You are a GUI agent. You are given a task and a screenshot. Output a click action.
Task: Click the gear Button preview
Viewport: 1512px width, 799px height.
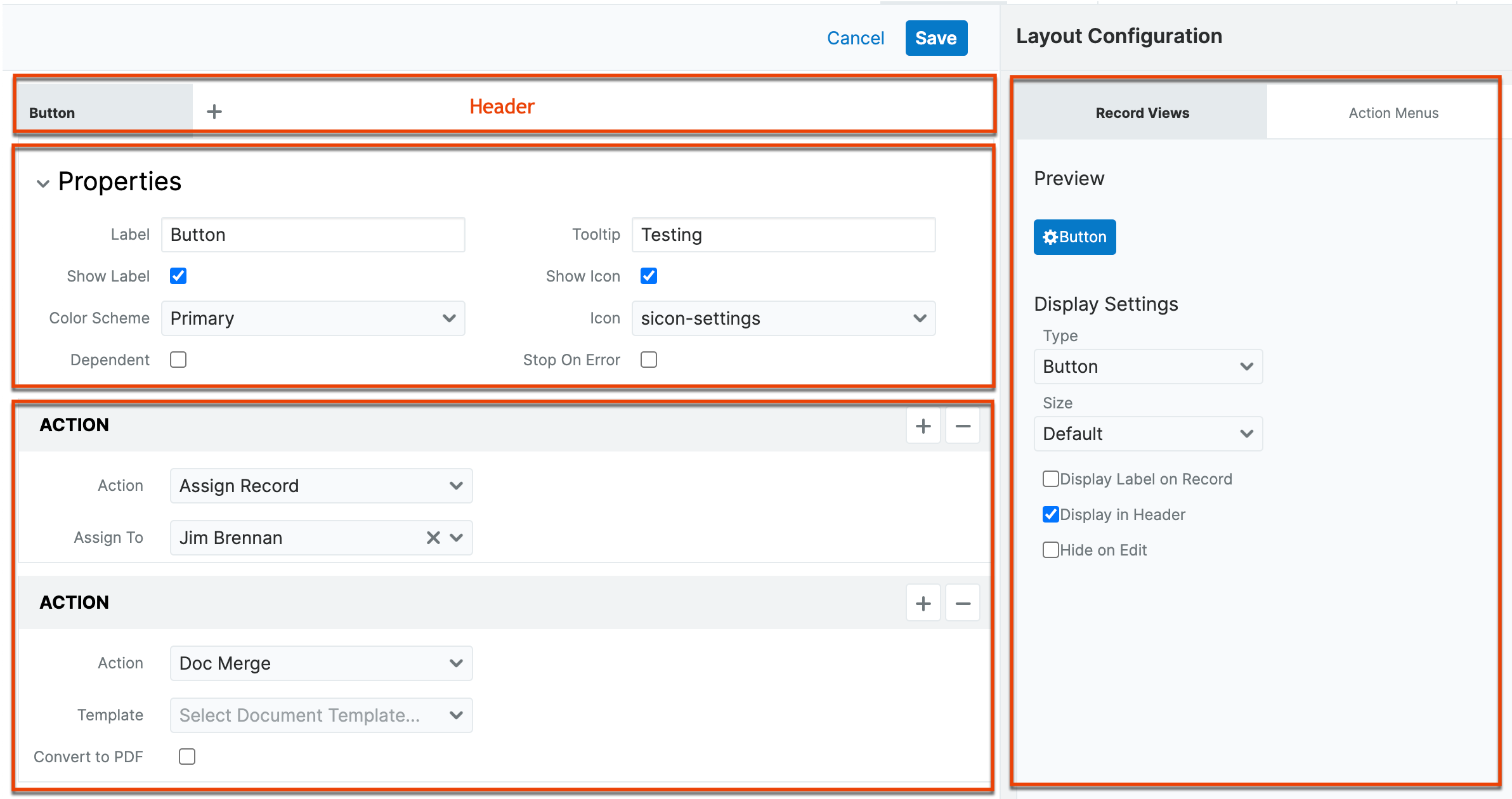pyautogui.click(x=1074, y=237)
